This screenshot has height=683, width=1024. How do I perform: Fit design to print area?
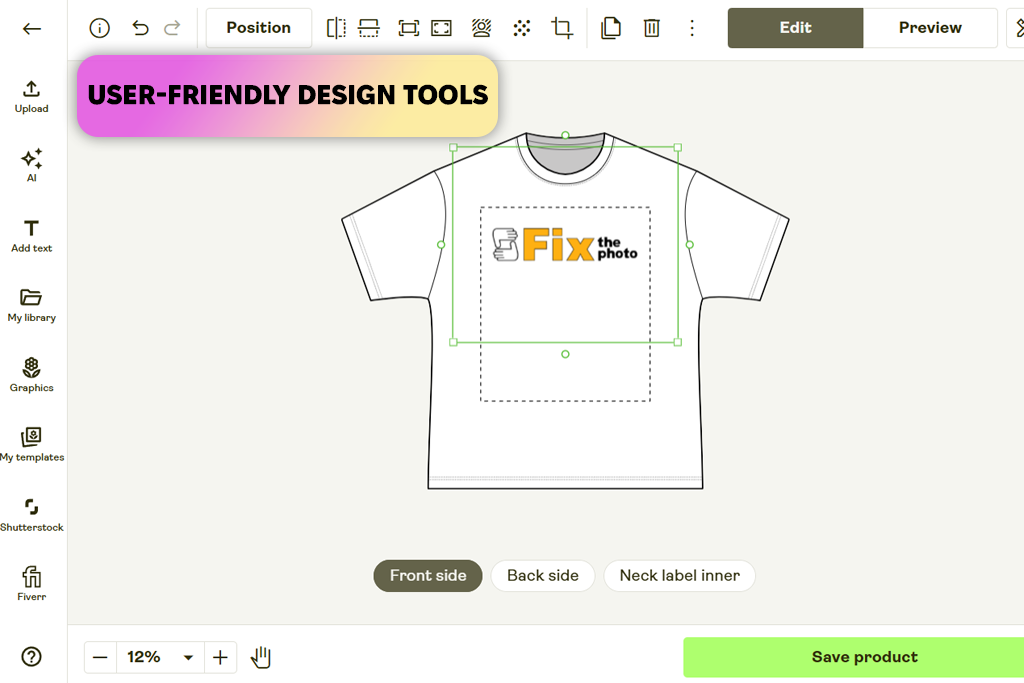tap(409, 28)
